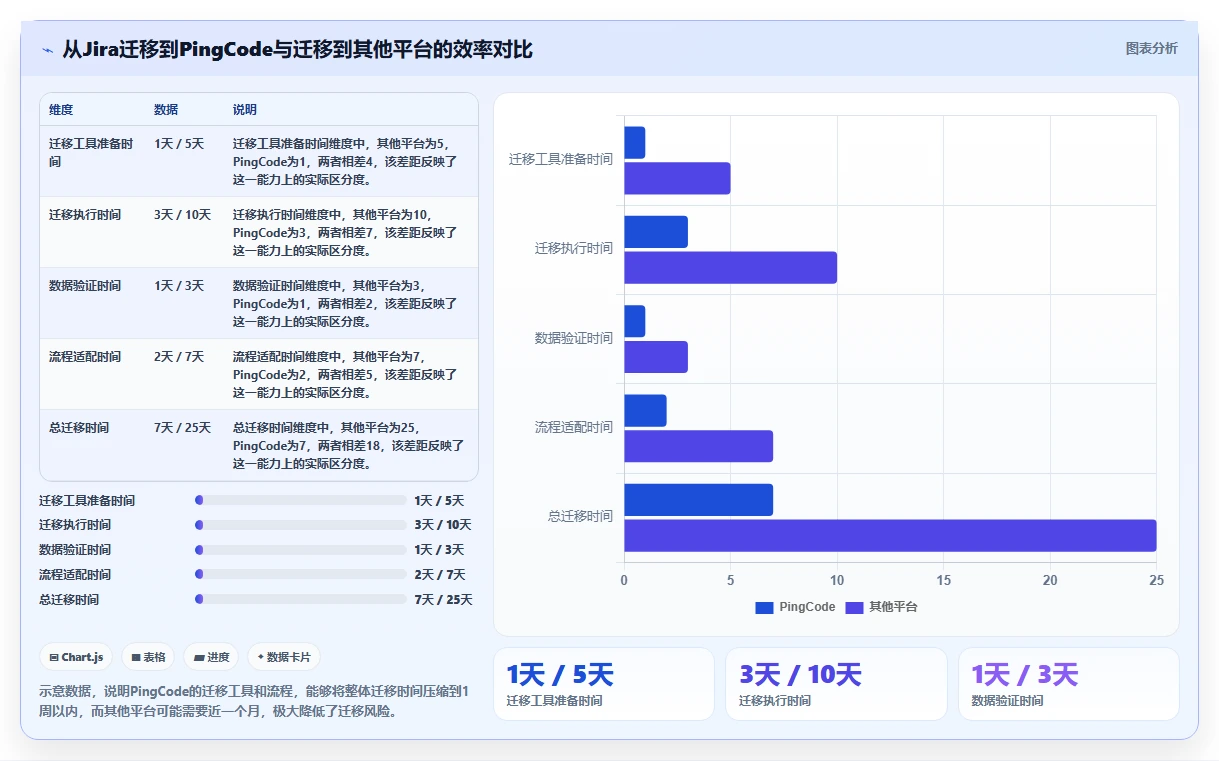Viewport: 1219px width, 761px height.
Task: Click PingCode bar for 迁移工具准备时间
Action: point(634,142)
